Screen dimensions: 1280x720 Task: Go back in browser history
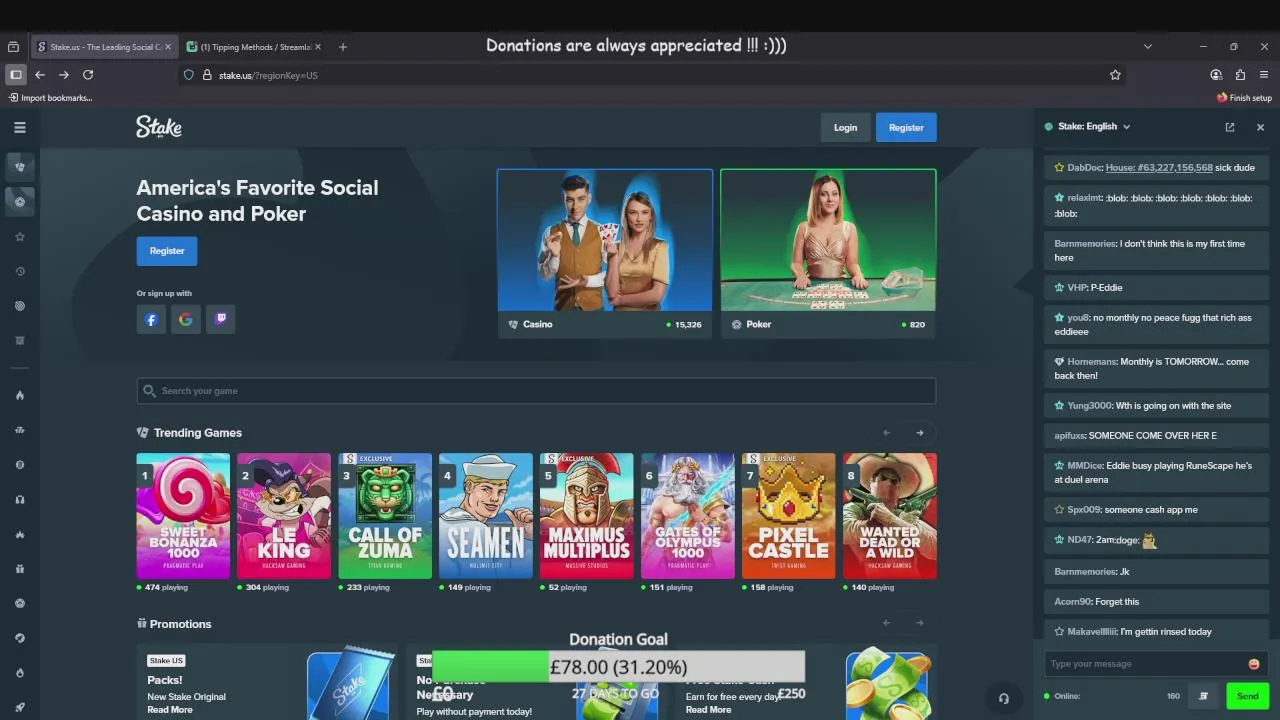coord(40,75)
